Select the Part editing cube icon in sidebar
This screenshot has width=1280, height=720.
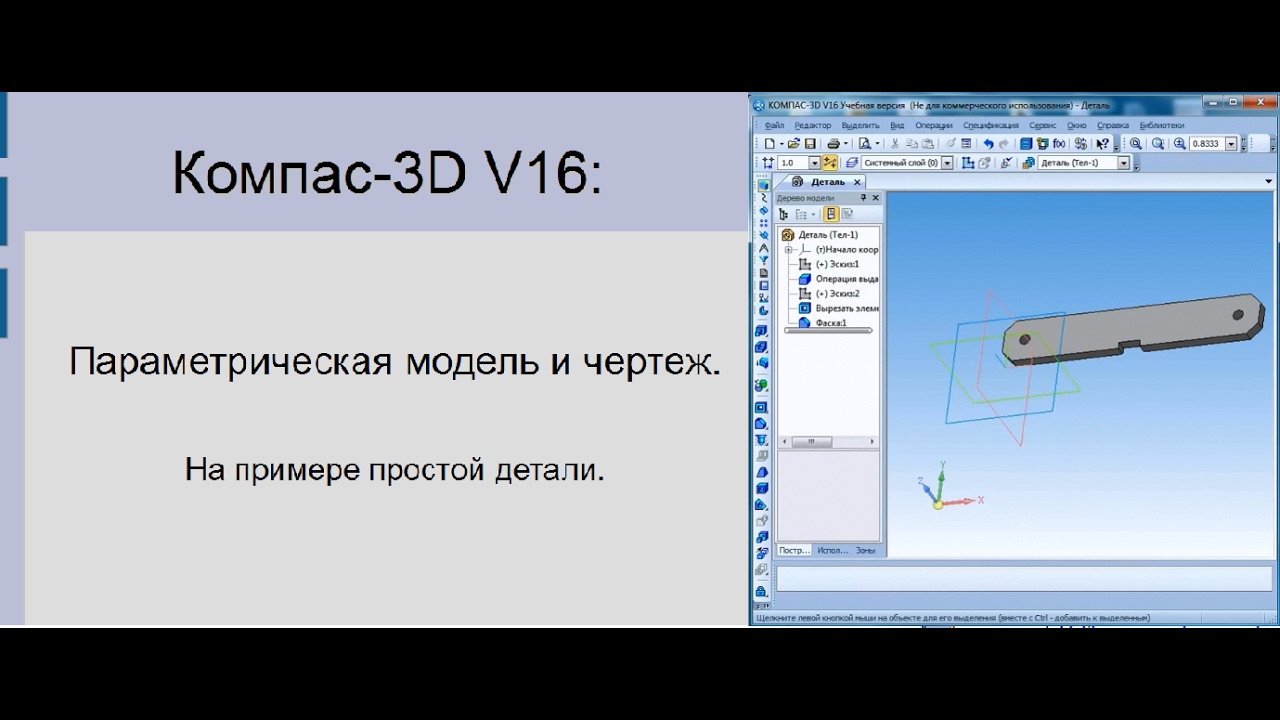[763, 185]
